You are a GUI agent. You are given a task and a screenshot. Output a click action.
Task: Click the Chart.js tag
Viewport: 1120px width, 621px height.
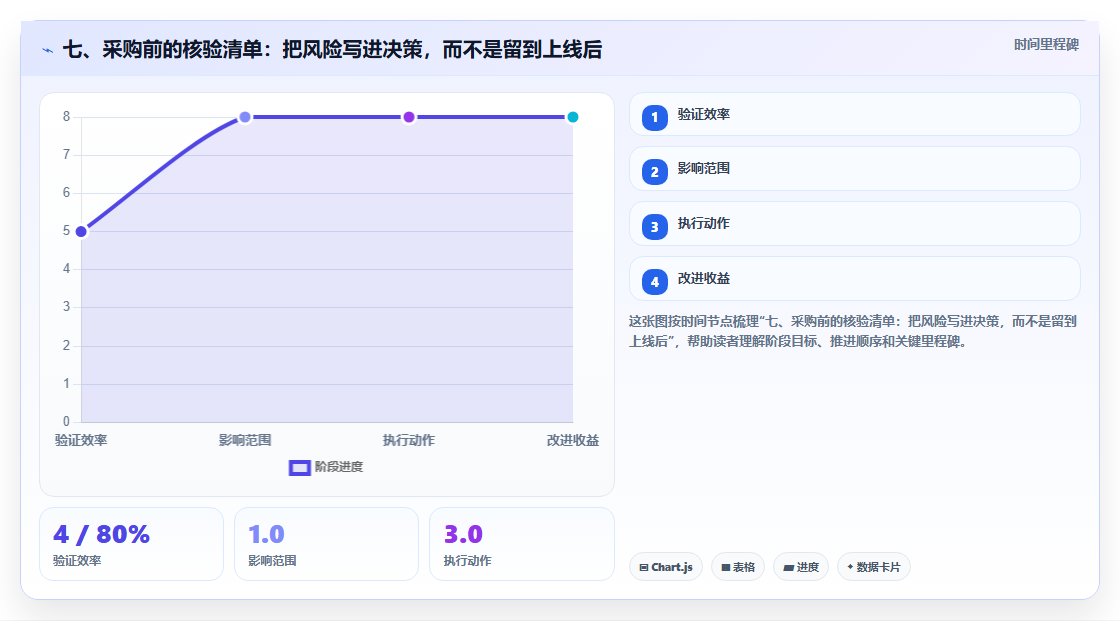click(x=666, y=567)
